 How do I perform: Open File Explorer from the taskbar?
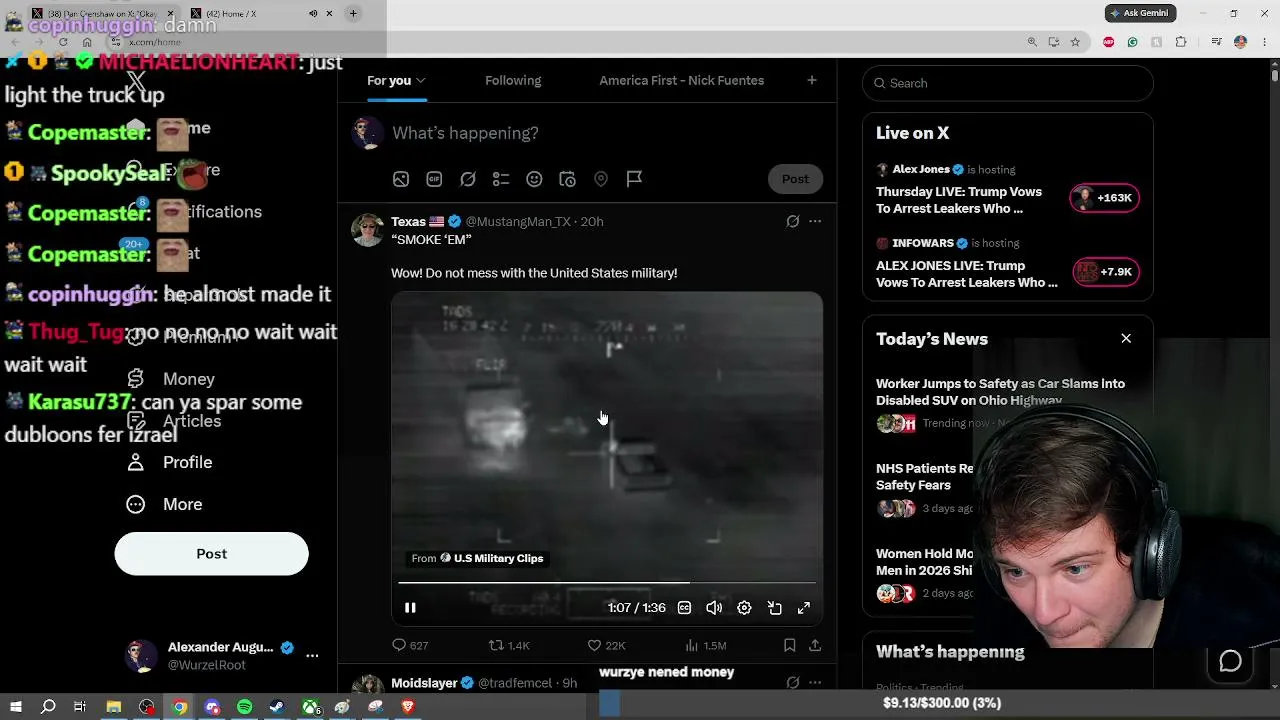tap(114, 707)
